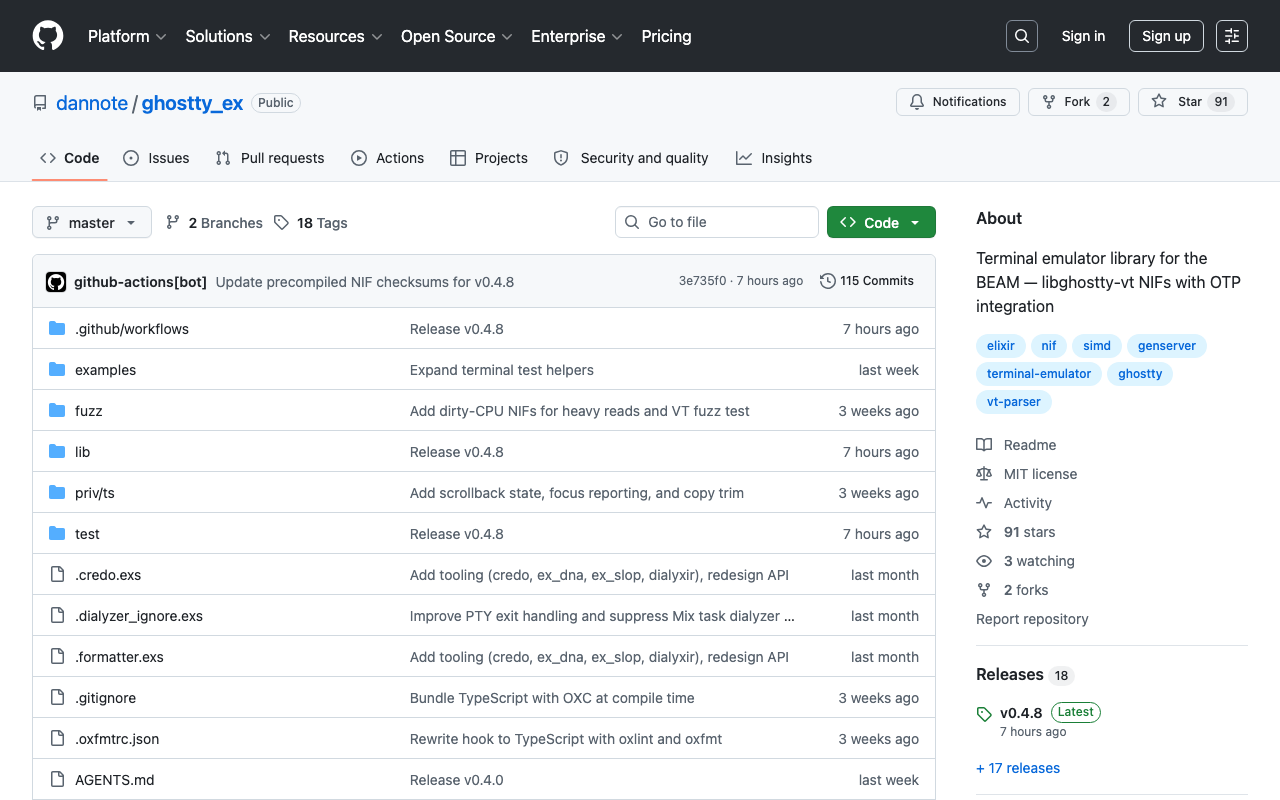
Task: Click the folder icon beside fuzz
Action: [57, 411]
